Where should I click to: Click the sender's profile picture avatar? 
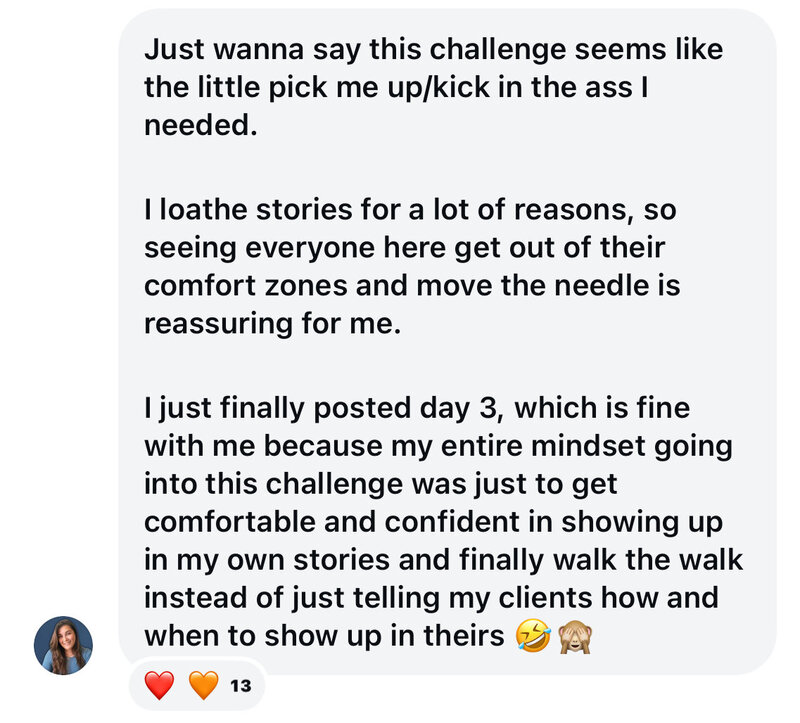63,645
